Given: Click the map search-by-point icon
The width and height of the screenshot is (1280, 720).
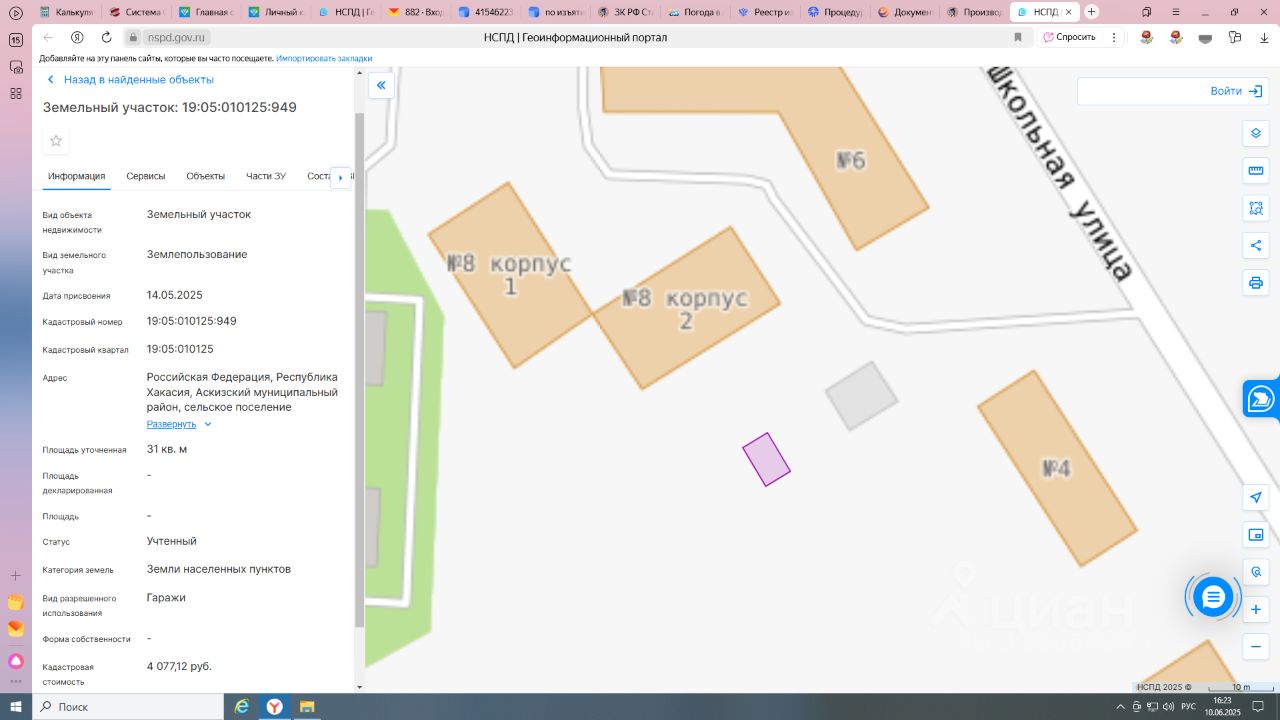Looking at the screenshot, I should click(1256, 572).
